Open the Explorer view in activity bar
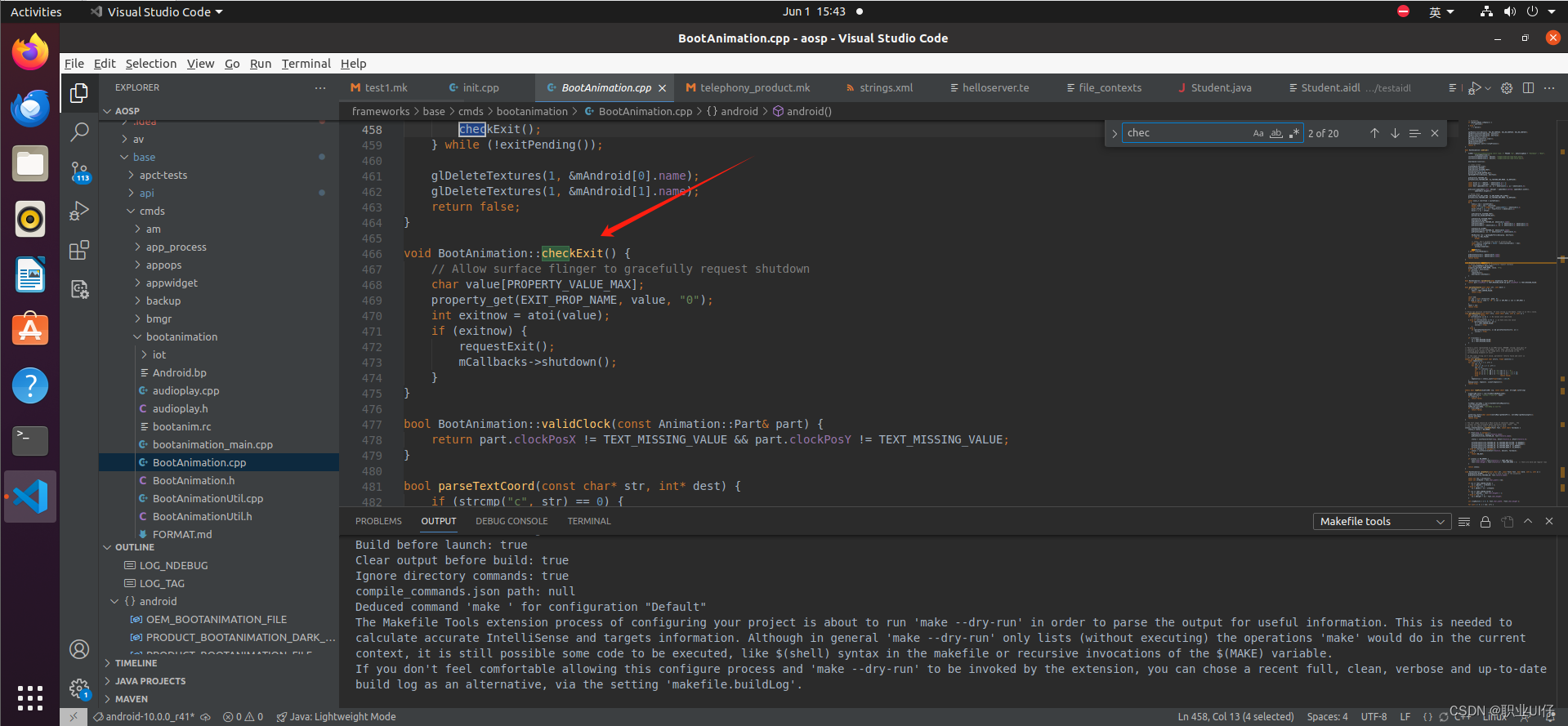 (79, 93)
